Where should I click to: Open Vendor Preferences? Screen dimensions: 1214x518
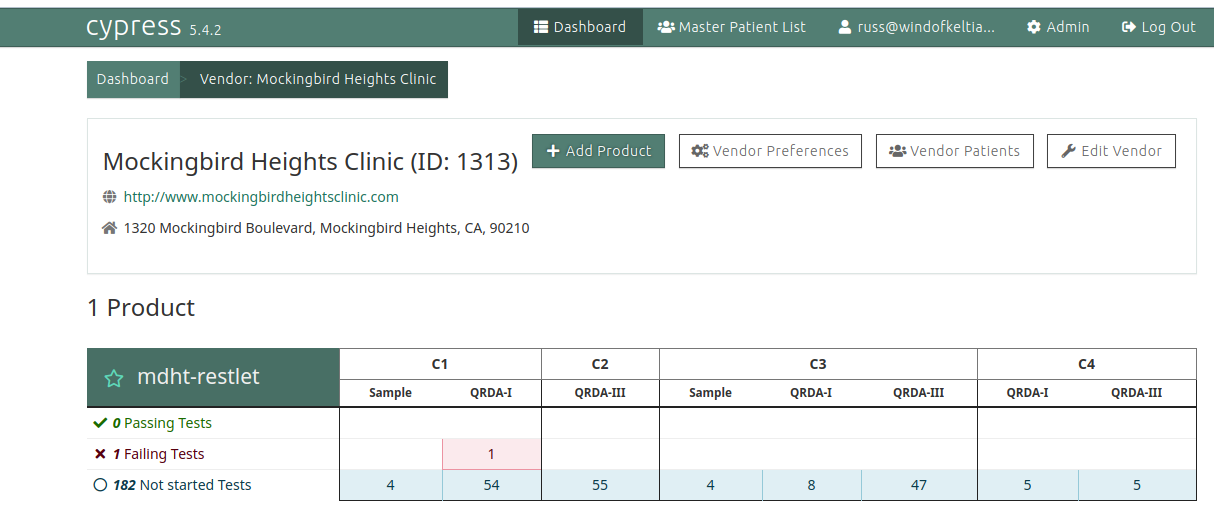[770, 151]
